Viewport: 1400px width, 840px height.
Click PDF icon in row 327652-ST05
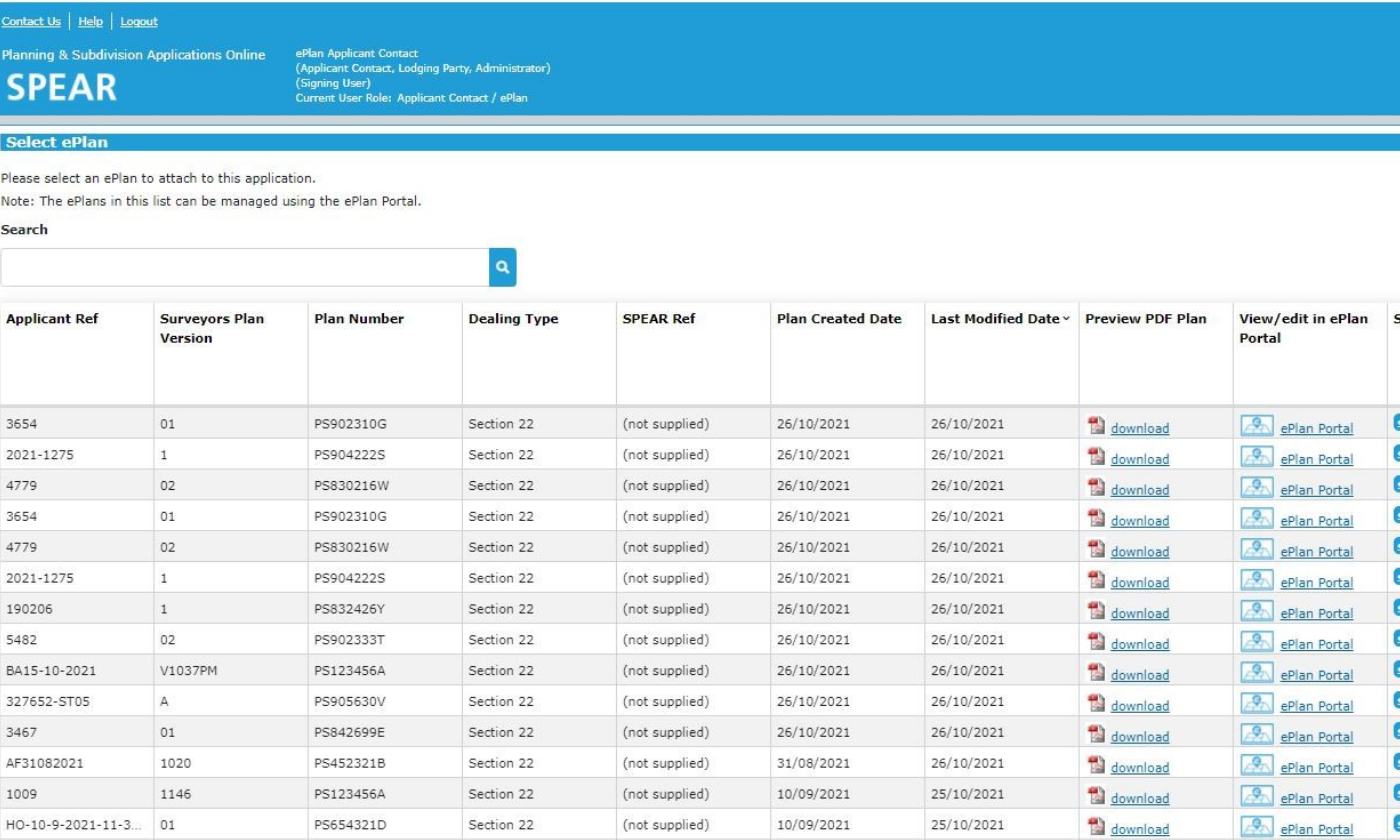click(1096, 704)
